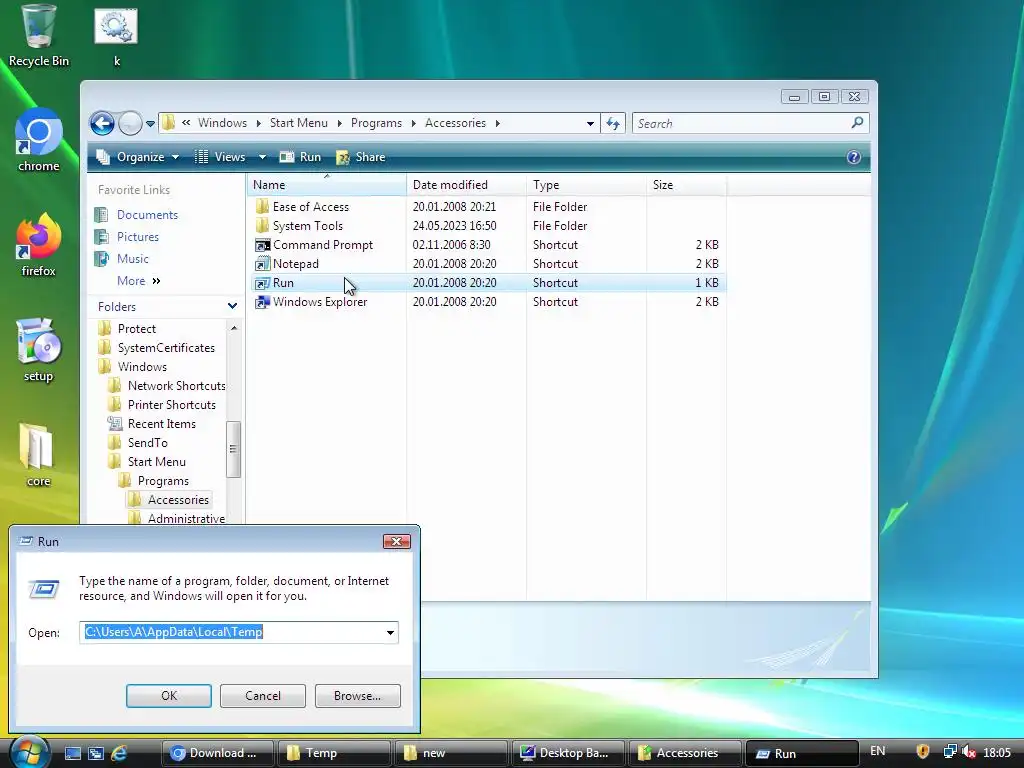
Task: Open recent pages dropdown beside nav arrows
Action: click(150, 123)
